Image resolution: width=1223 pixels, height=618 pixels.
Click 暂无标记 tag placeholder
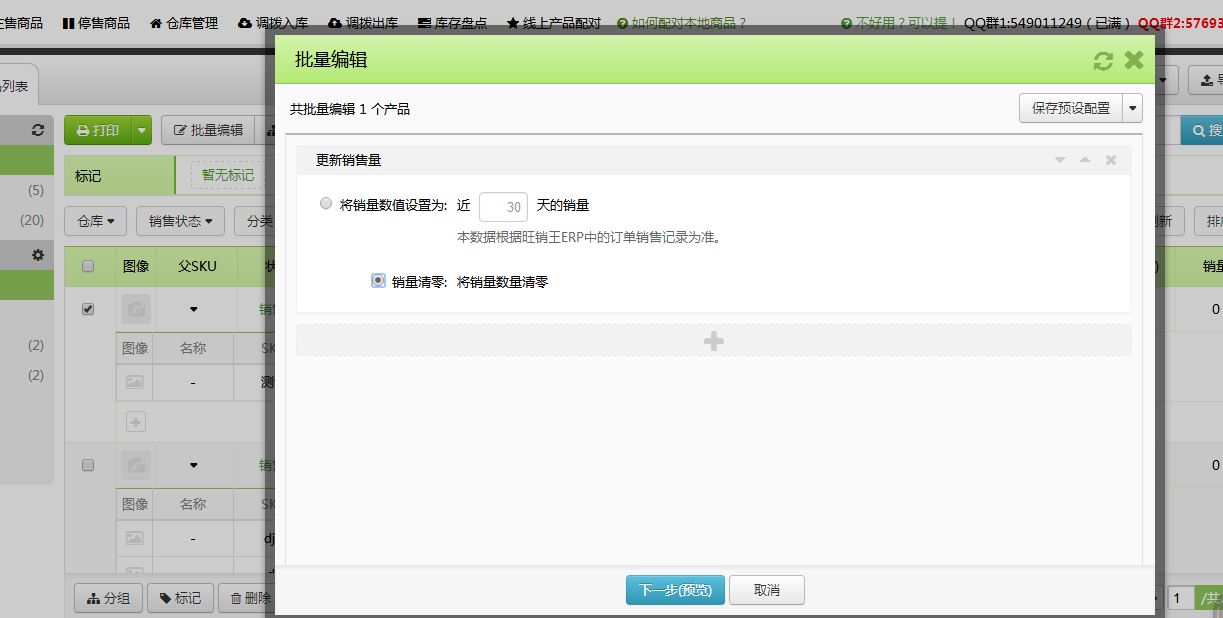(x=228, y=175)
